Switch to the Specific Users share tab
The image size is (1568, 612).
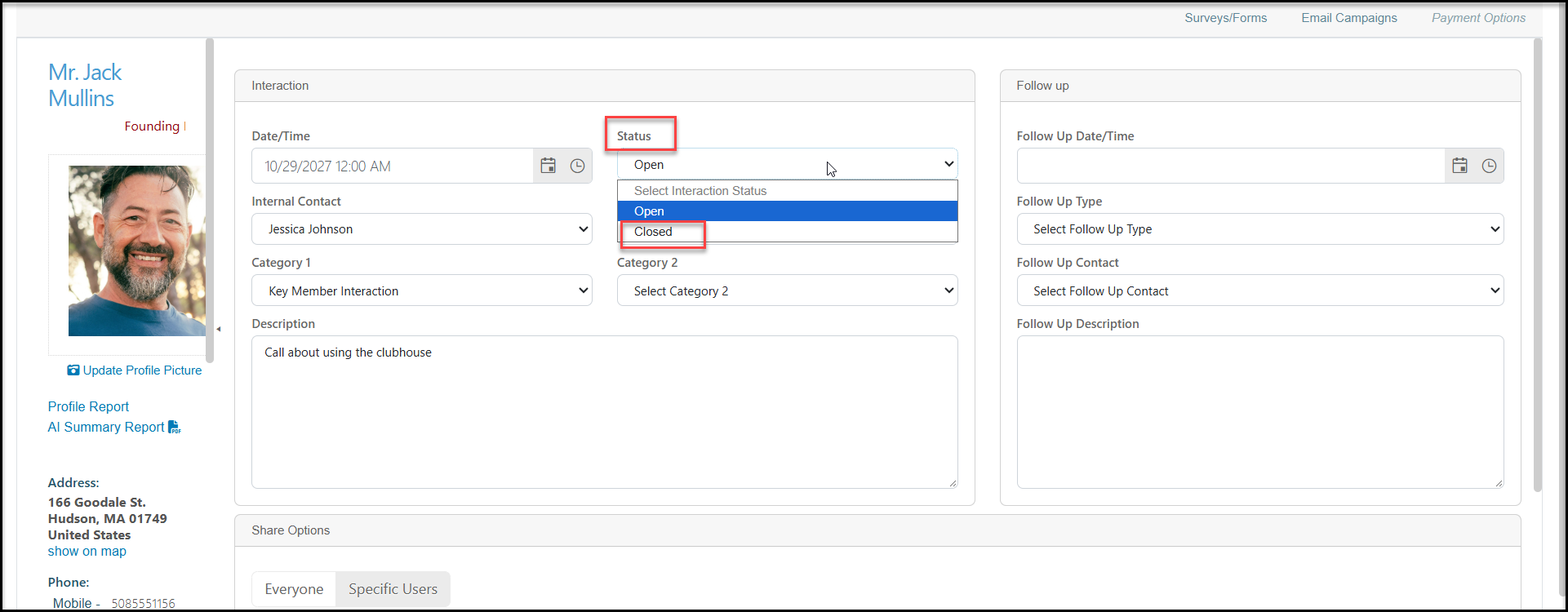[x=393, y=589]
